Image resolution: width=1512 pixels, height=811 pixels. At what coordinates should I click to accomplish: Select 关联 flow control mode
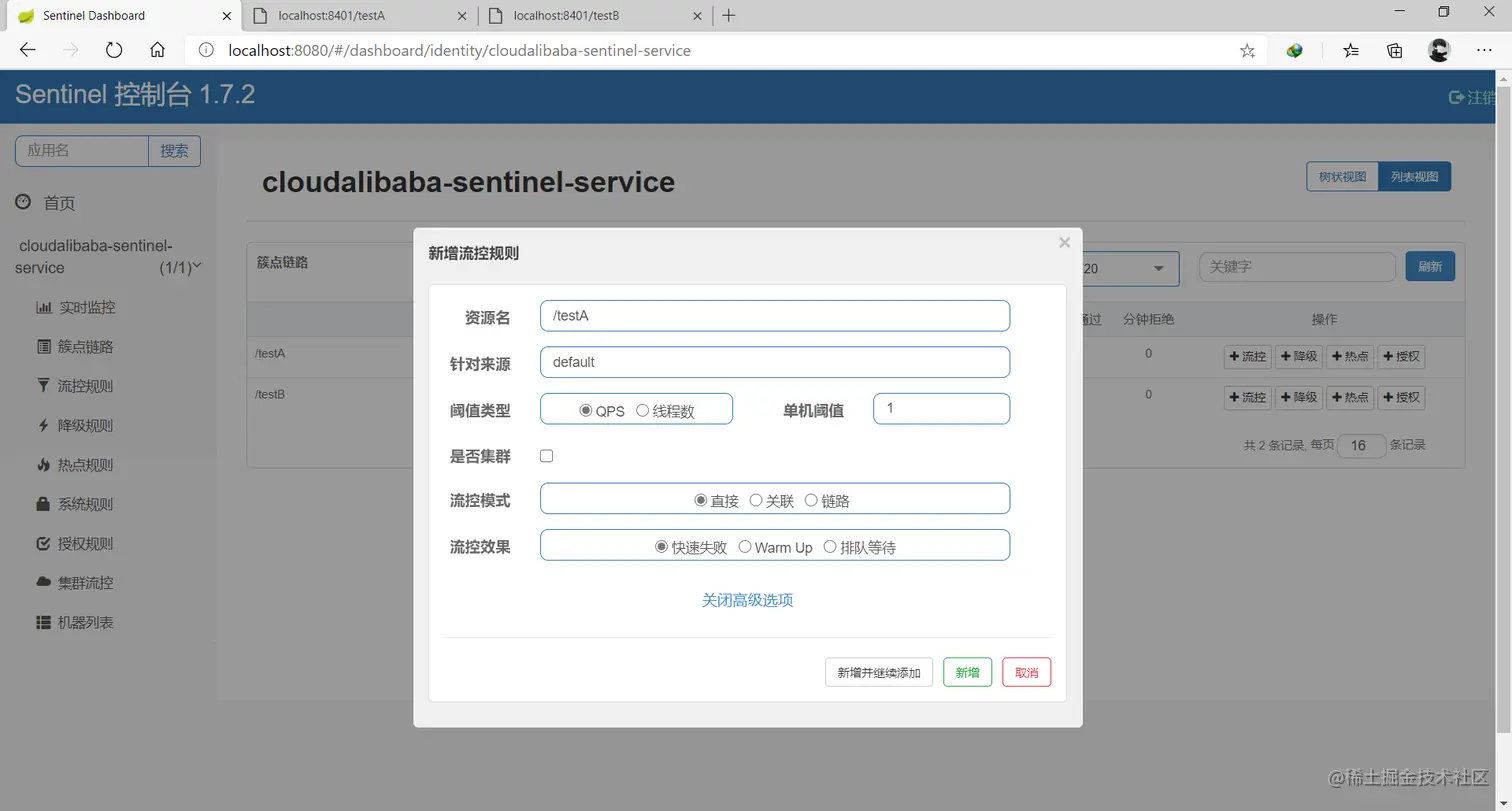[756, 500]
